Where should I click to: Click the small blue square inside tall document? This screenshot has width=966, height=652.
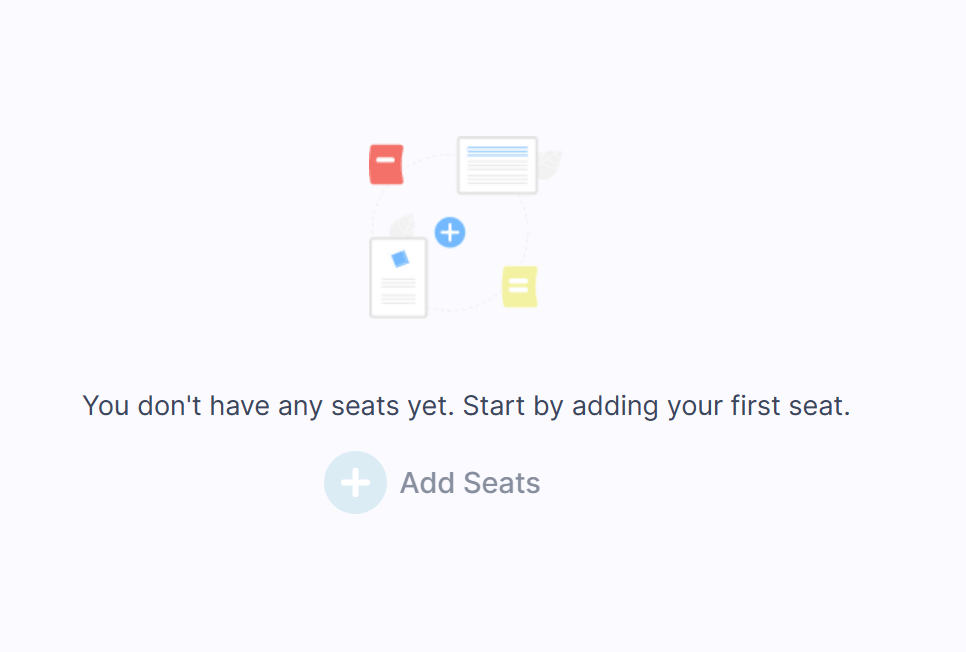[400, 259]
